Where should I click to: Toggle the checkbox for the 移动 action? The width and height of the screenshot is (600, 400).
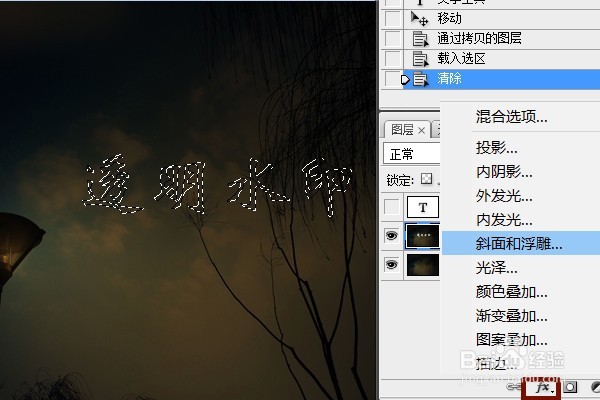pyautogui.click(x=392, y=18)
